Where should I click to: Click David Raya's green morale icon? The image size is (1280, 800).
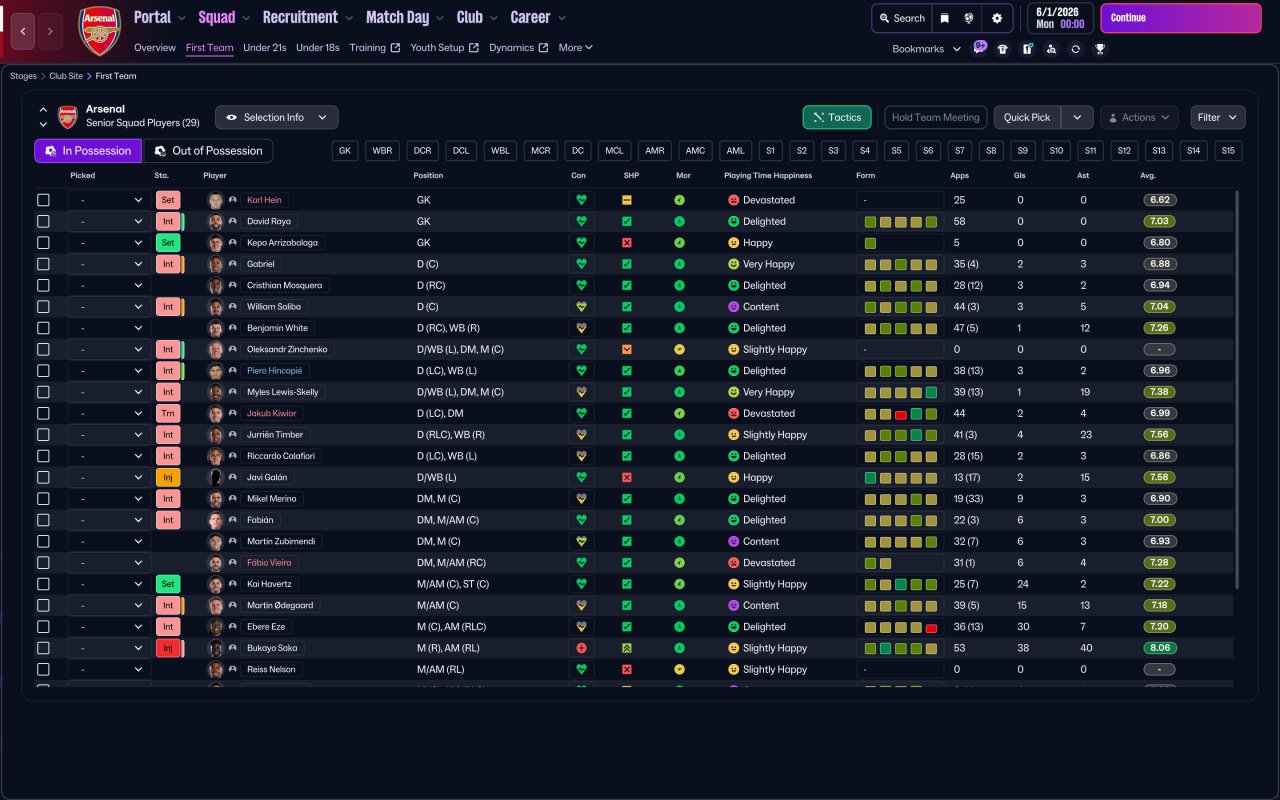tap(680, 221)
